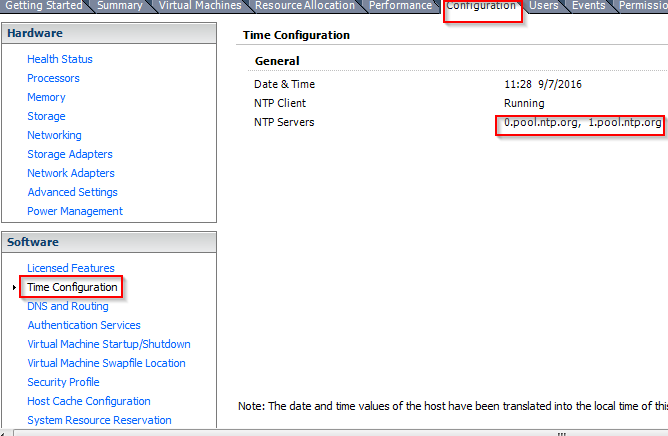Open the Memory hardware link
The image size is (668, 436).
46,97
